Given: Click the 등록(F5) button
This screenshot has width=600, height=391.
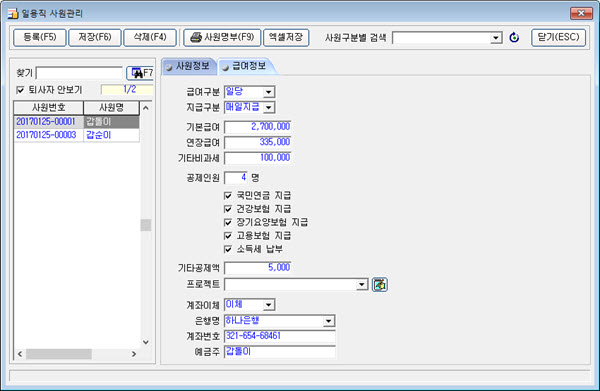Looking at the screenshot, I should click(x=40, y=37).
